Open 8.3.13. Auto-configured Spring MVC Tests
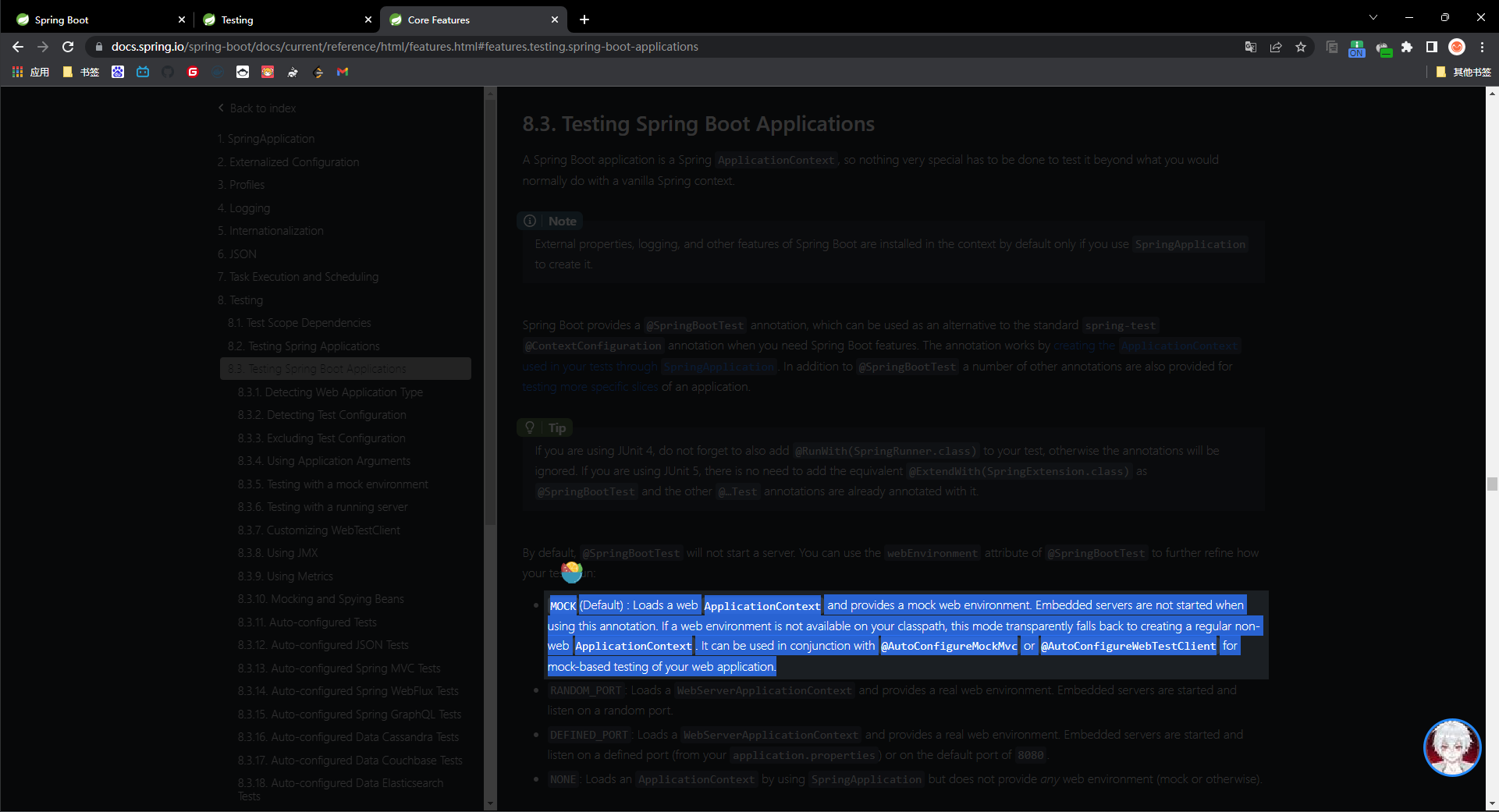 pos(339,668)
